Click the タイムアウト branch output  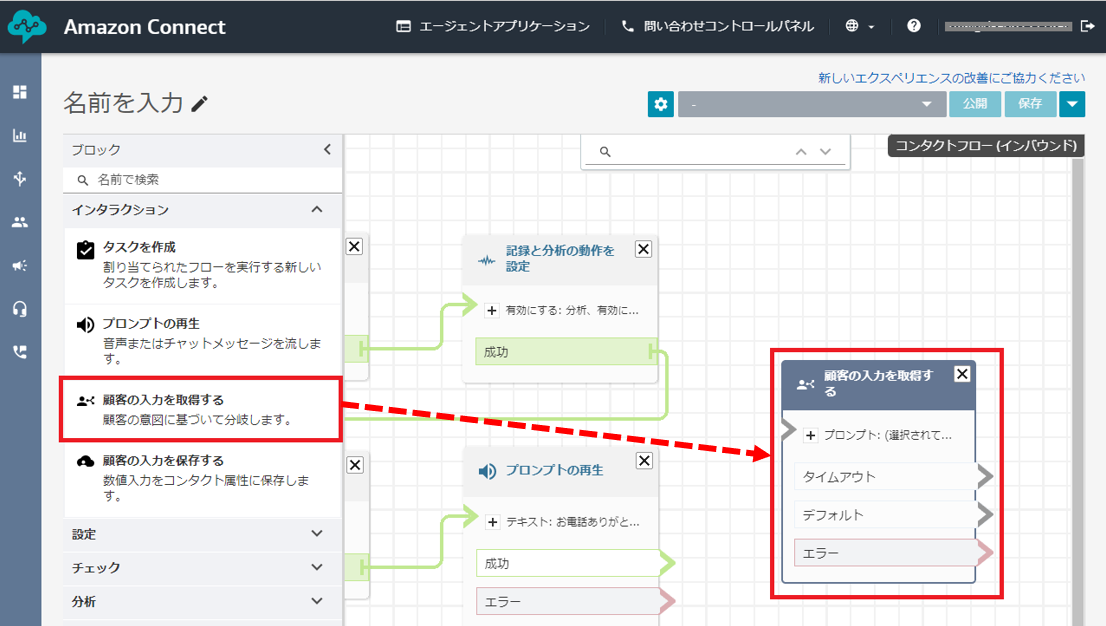click(x=886, y=476)
